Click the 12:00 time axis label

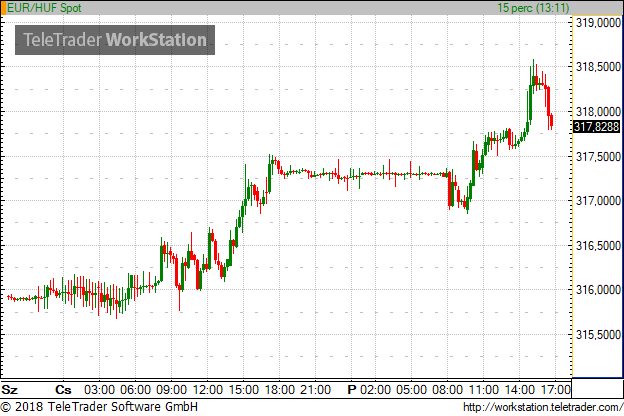[208, 389]
